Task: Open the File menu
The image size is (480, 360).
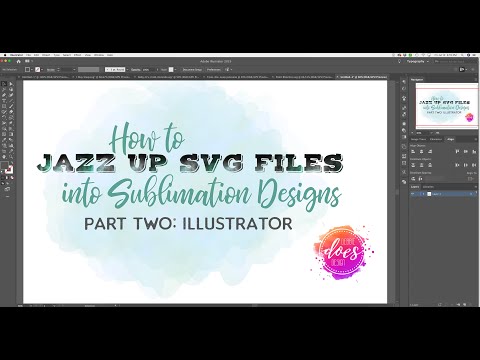Action: (28, 55)
